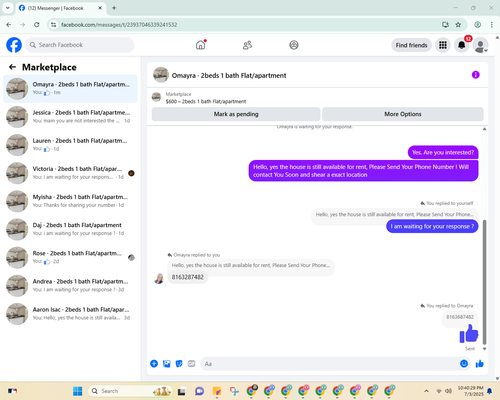Open the Chrome three-dot menu
This screenshot has width=500, height=400.
click(492, 25)
